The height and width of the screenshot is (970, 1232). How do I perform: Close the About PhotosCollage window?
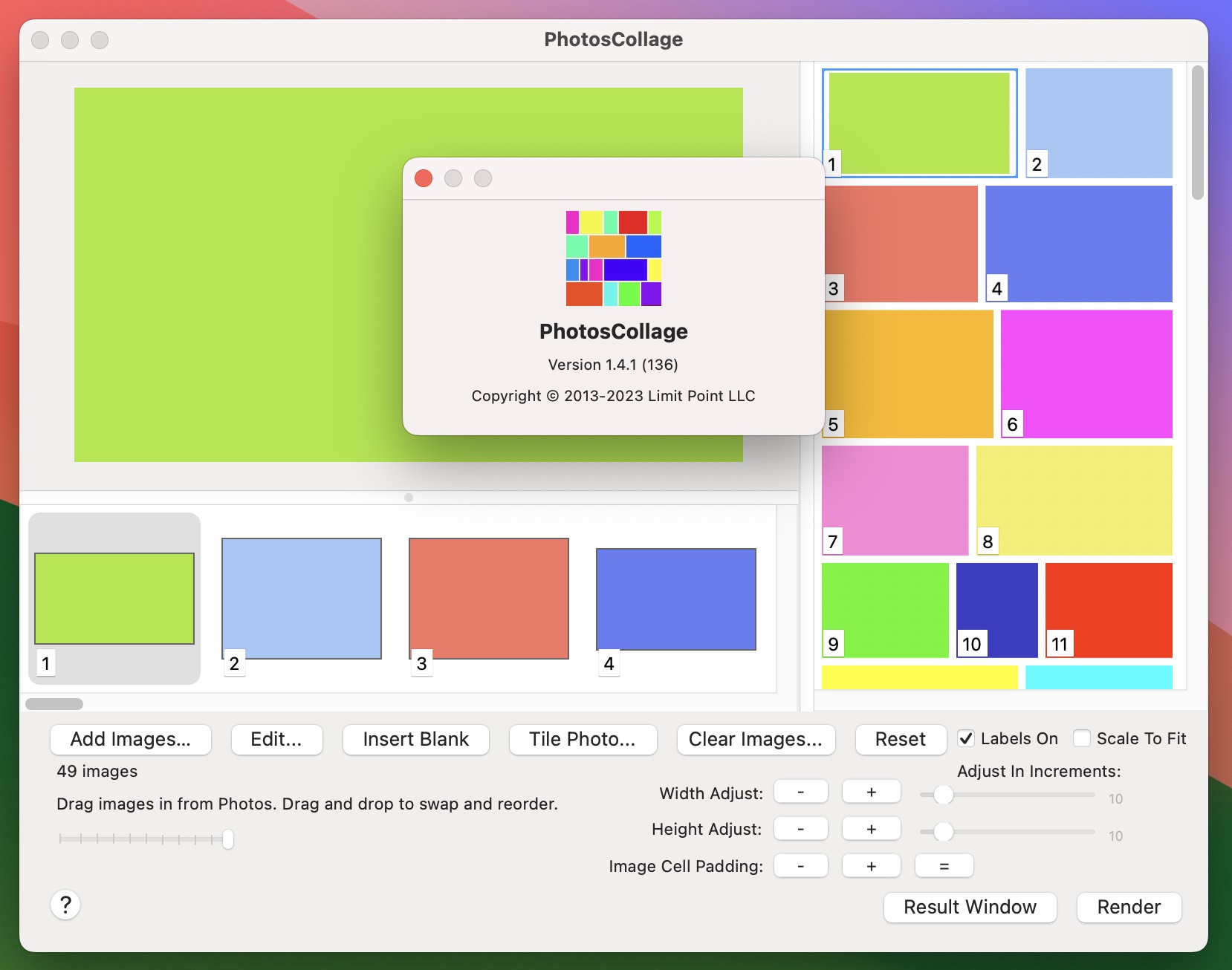[424, 178]
